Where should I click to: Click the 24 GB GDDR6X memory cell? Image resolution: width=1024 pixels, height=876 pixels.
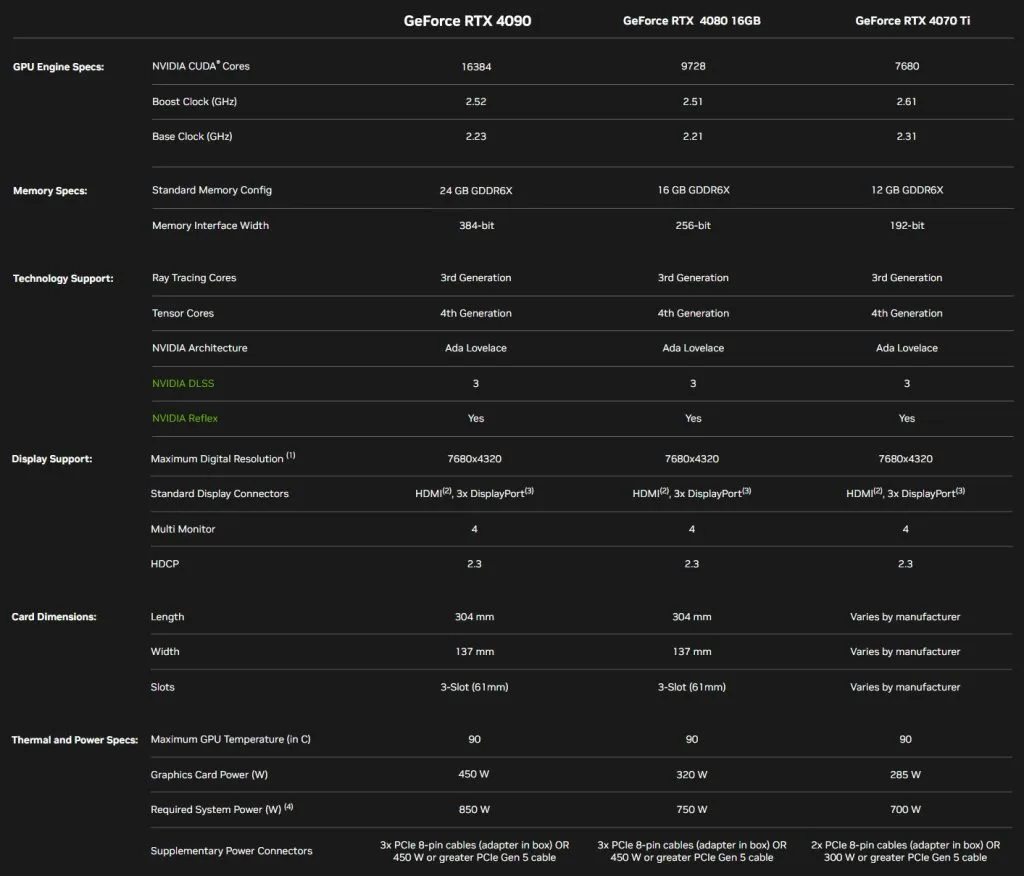tap(474, 190)
